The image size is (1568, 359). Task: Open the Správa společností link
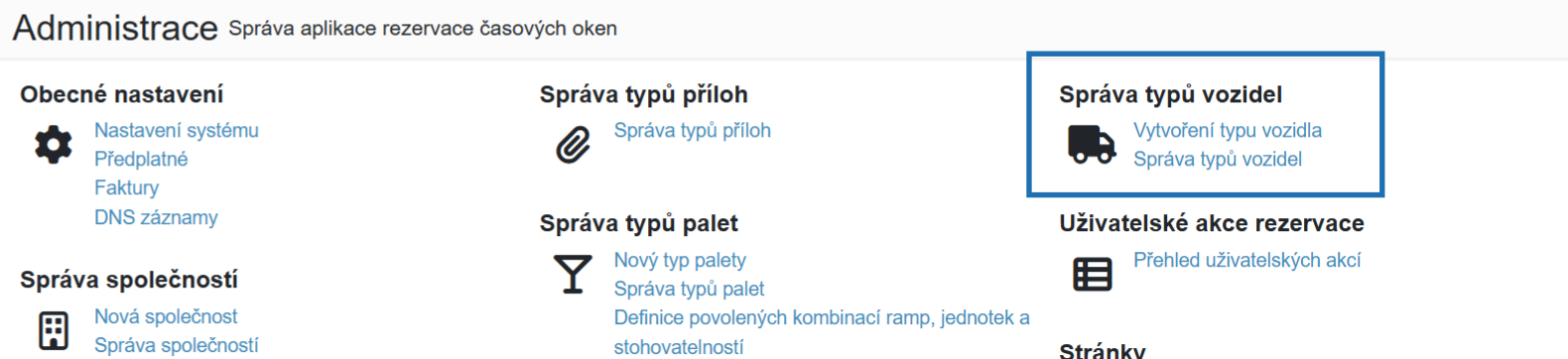pos(176,345)
